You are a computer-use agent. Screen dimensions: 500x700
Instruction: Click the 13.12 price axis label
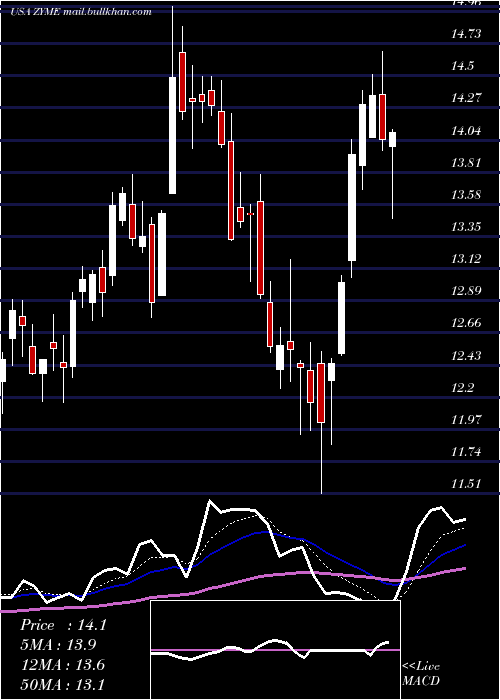[x=466, y=259]
